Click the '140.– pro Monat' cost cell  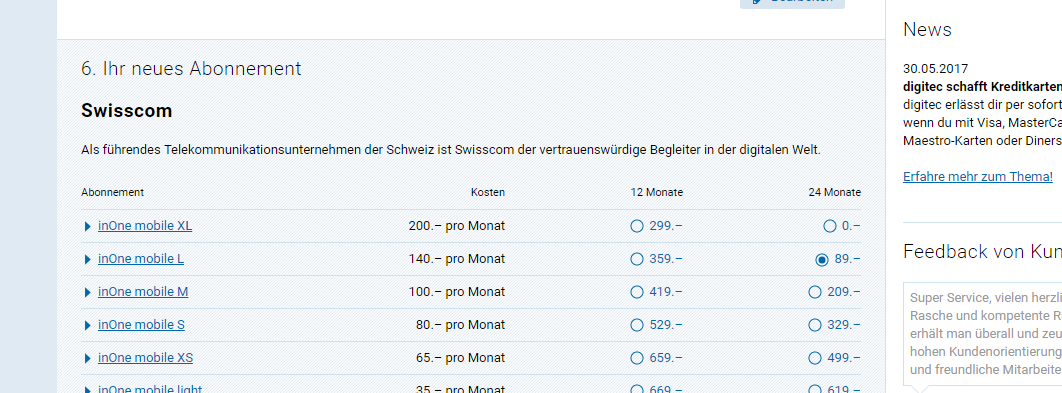457,259
